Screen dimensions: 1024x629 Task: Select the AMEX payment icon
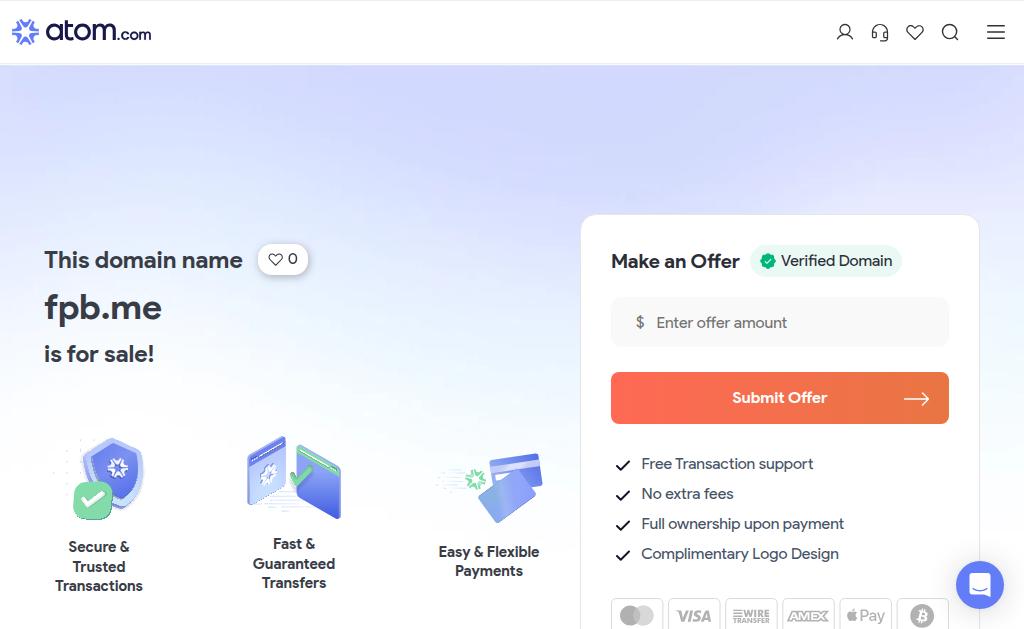[x=808, y=615]
